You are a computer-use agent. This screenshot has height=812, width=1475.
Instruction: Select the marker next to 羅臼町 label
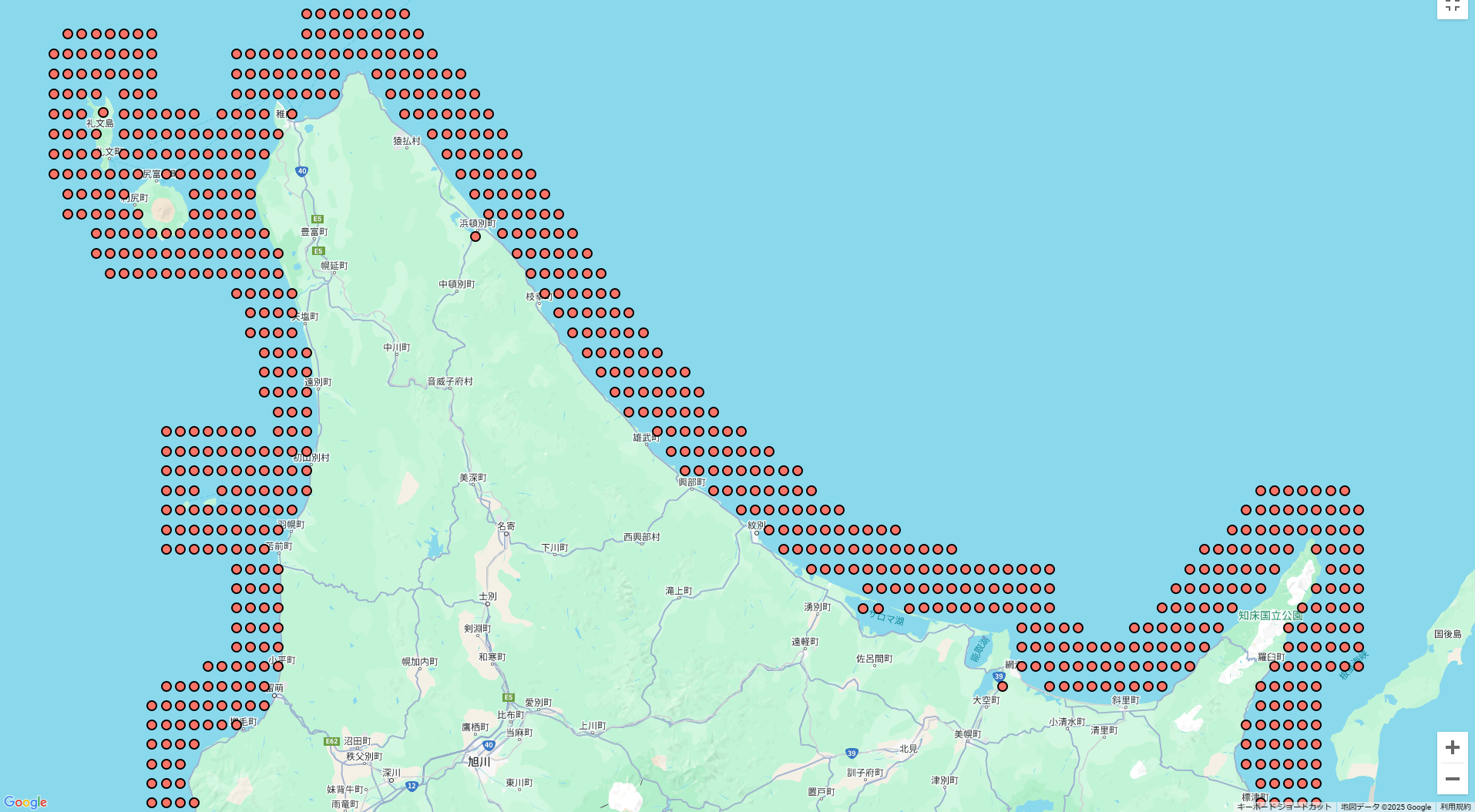click(1275, 666)
